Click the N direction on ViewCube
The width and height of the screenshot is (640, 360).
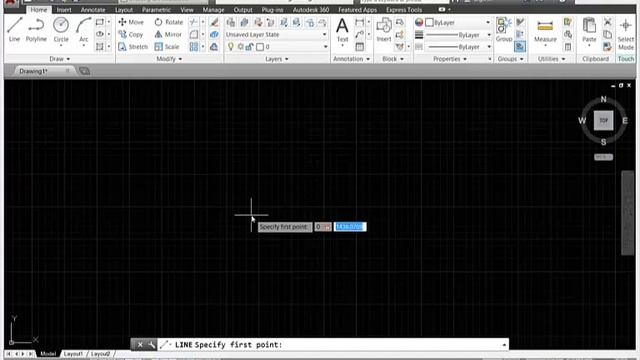603,99
